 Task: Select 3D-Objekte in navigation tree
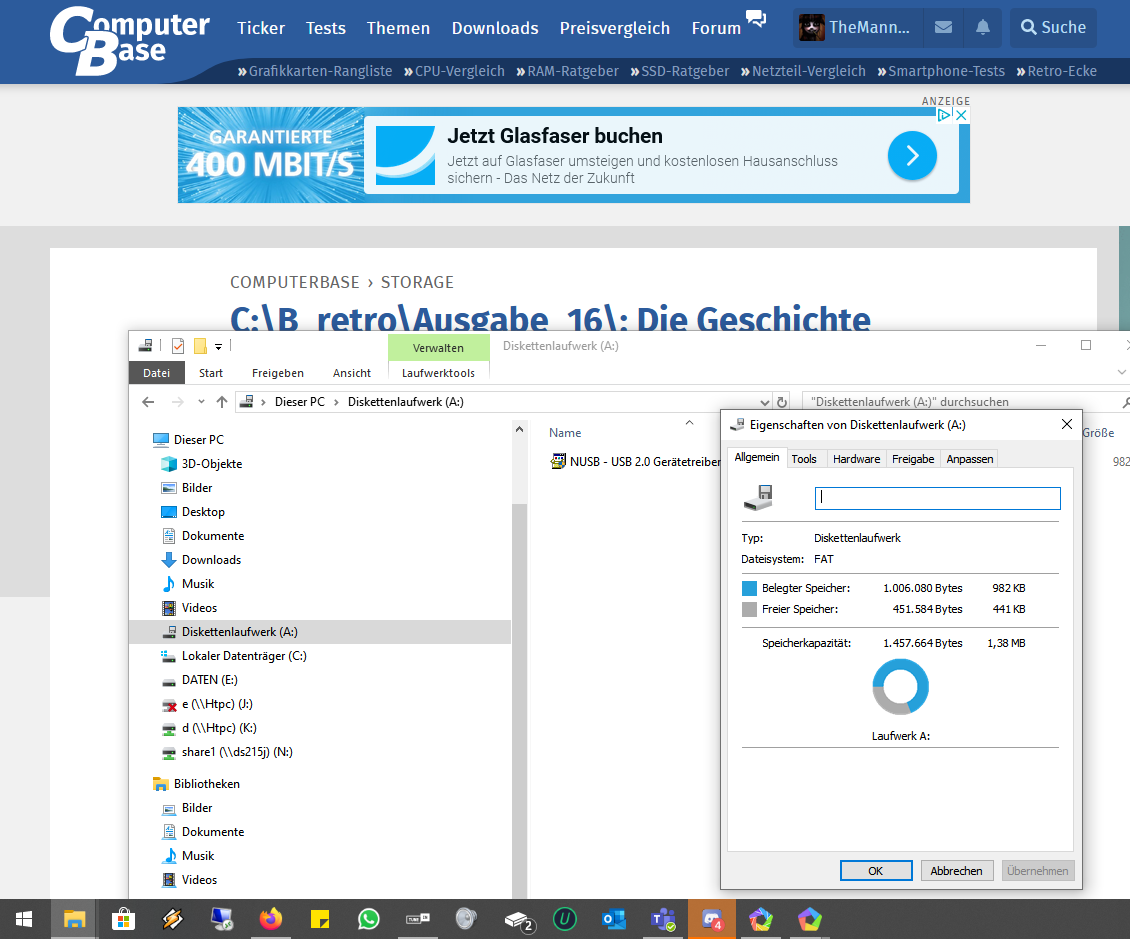[211, 463]
